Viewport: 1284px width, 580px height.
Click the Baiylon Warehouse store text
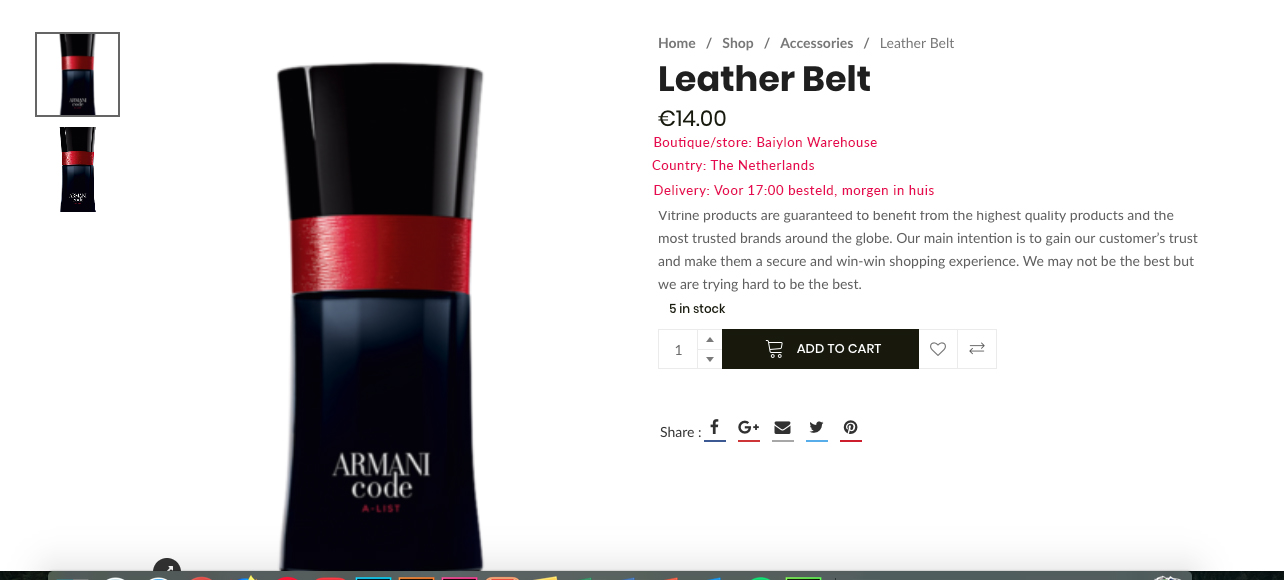point(816,142)
